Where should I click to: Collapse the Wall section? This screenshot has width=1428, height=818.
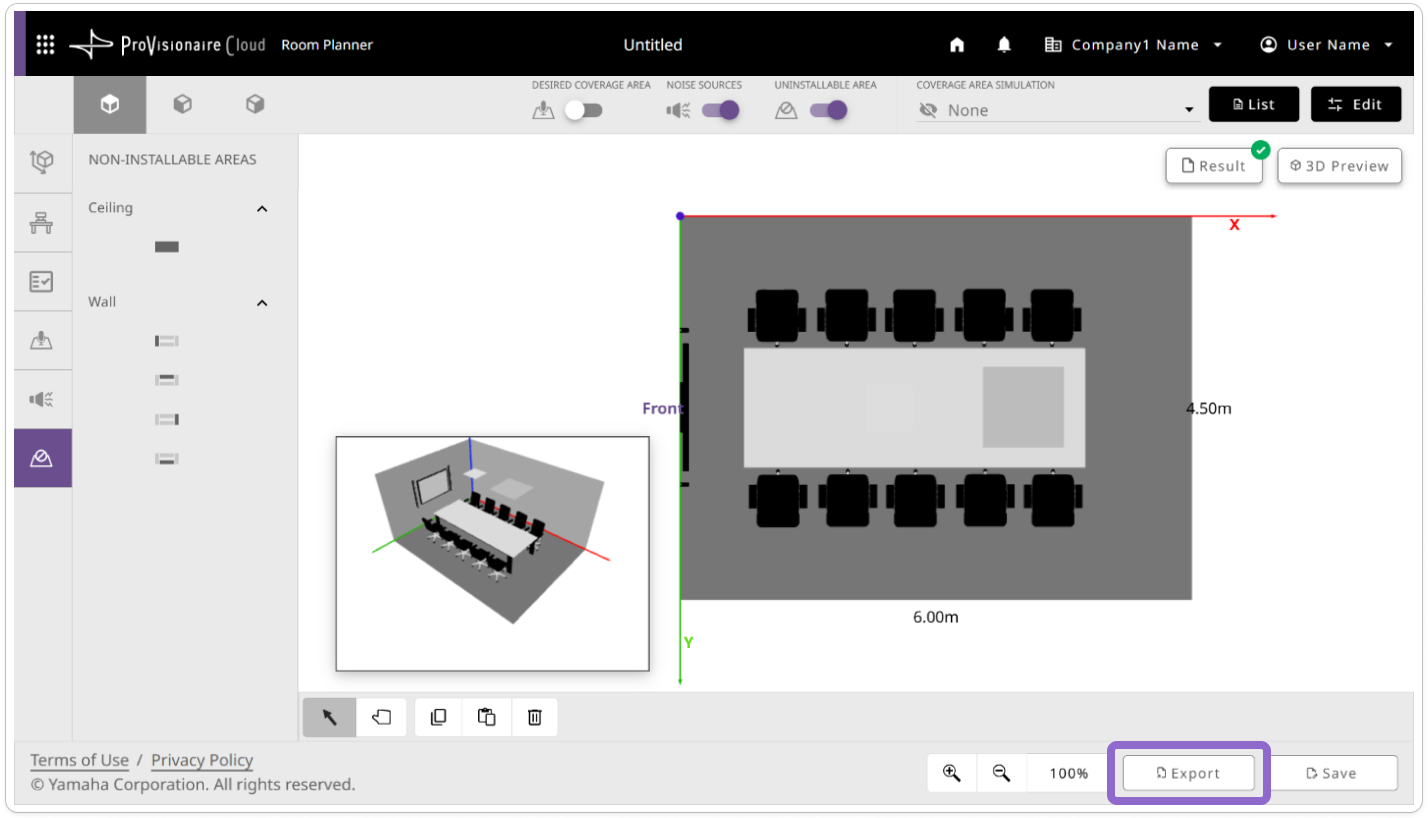pyautogui.click(x=262, y=303)
